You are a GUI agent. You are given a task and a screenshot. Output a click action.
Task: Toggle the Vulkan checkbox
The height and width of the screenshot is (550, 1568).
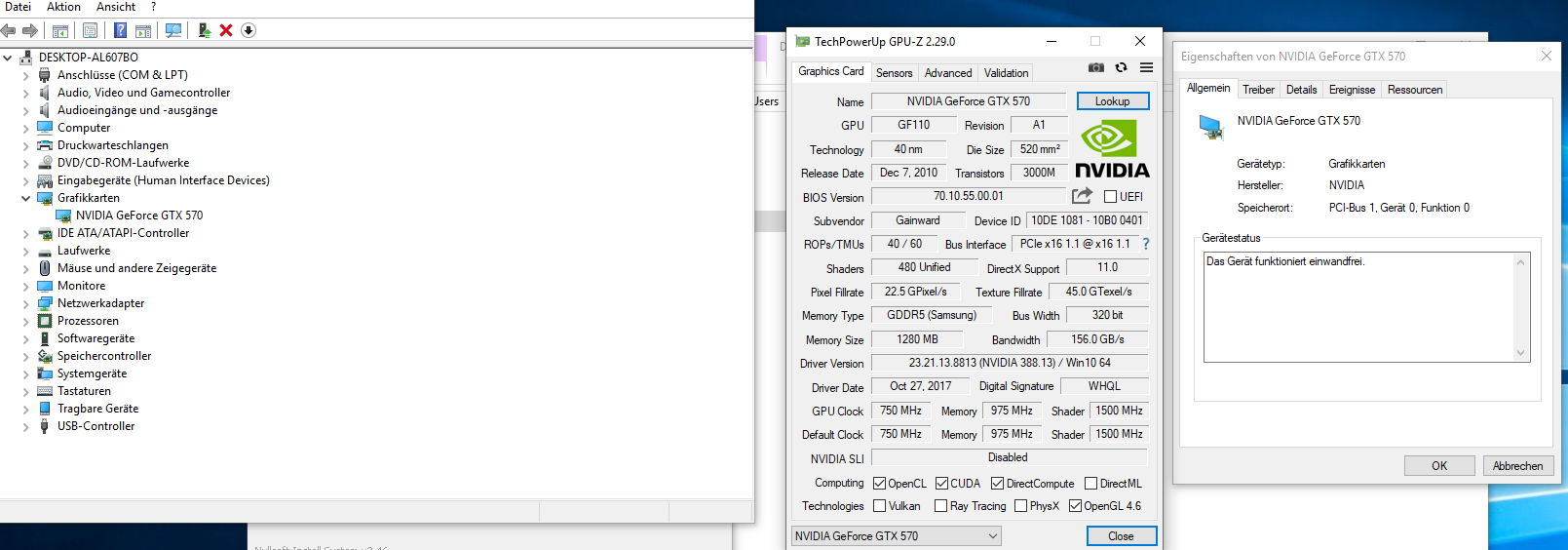879,506
